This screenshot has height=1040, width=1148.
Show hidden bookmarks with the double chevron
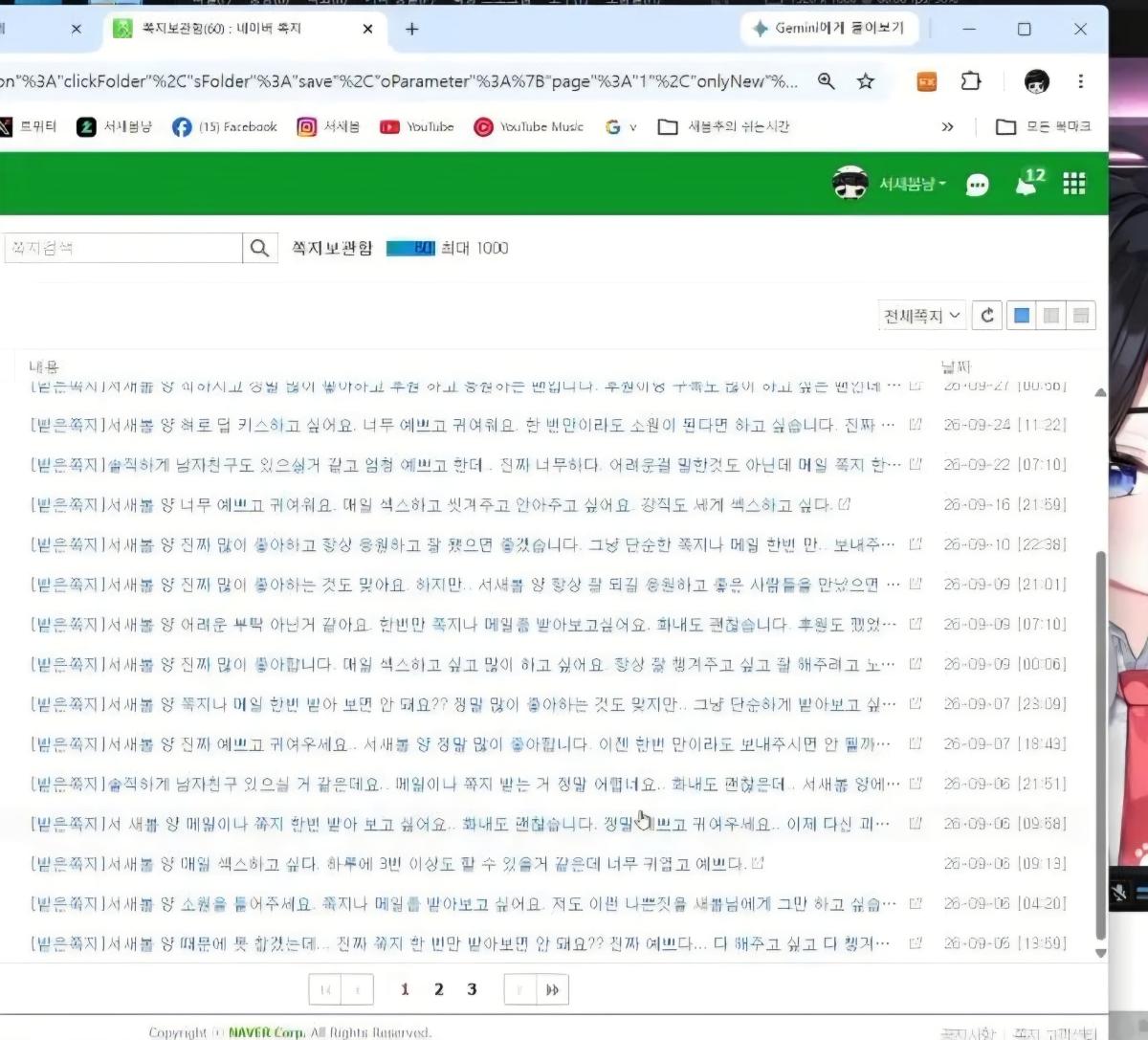point(947,126)
